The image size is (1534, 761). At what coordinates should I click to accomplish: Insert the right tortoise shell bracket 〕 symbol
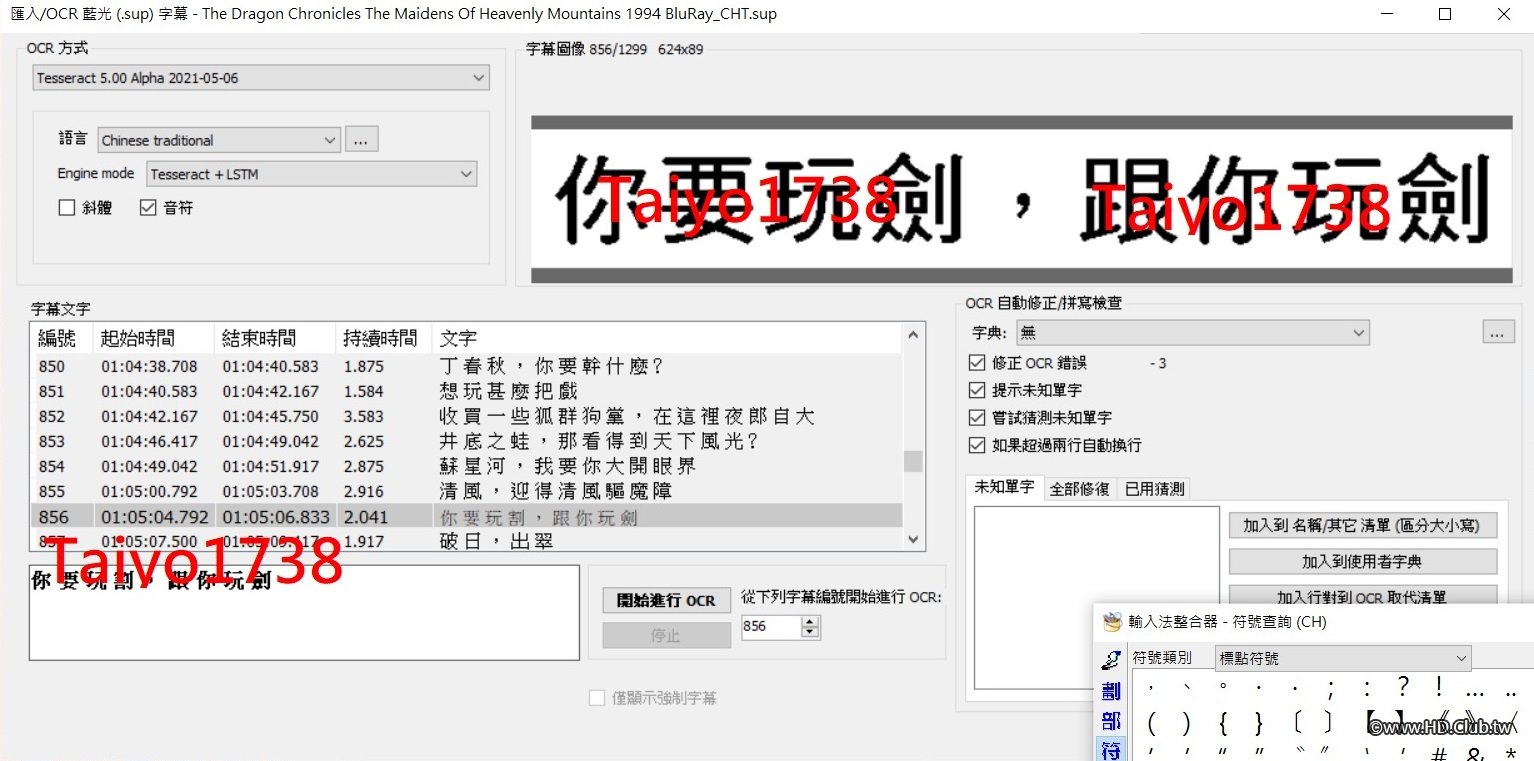click(x=1327, y=722)
